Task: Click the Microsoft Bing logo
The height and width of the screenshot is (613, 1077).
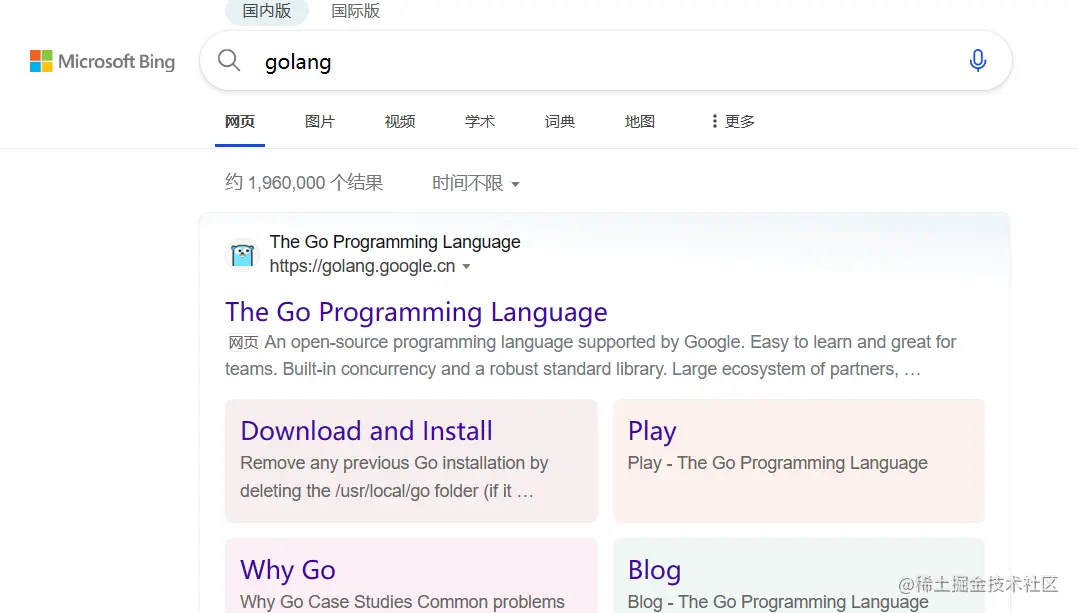Action: coord(102,62)
